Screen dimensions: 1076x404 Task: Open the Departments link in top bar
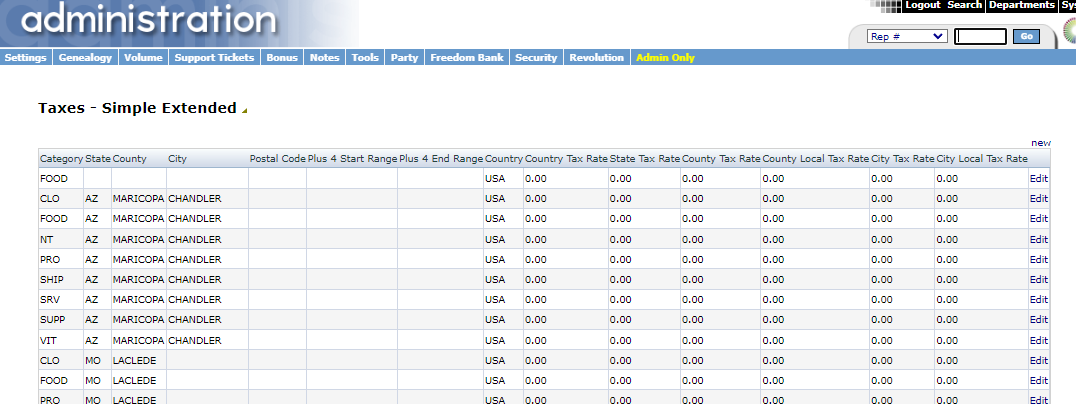pyautogui.click(x=1021, y=5)
